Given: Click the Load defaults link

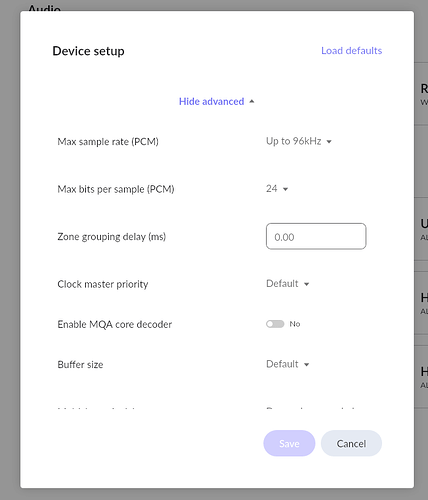Looking at the screenshot, I should [x=351, y=51].
